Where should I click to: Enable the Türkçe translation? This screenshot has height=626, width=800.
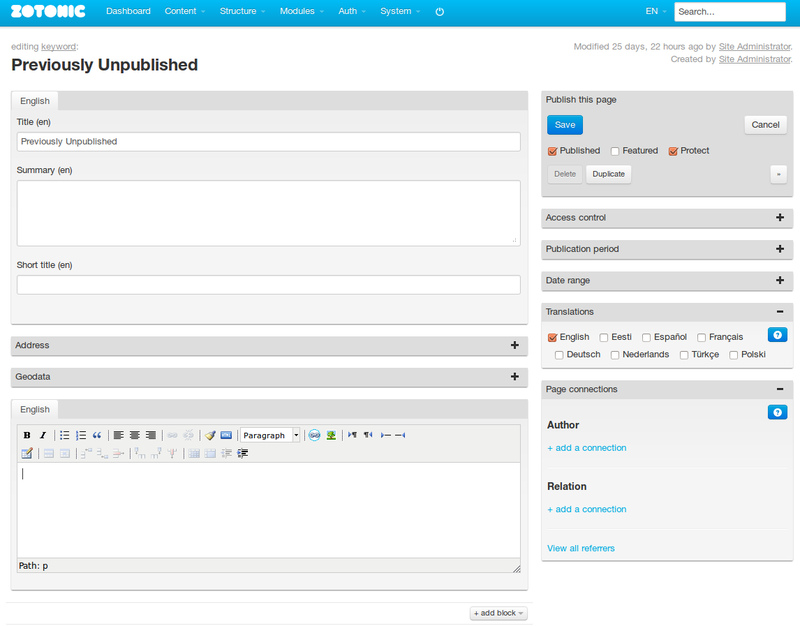(684, 355)
